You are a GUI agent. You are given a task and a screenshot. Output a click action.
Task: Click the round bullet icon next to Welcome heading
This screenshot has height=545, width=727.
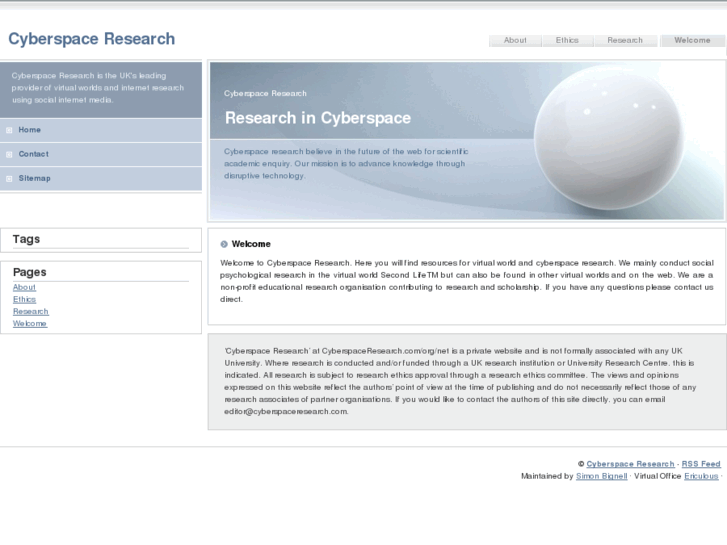pyautogui.click(x=224, y=244)
